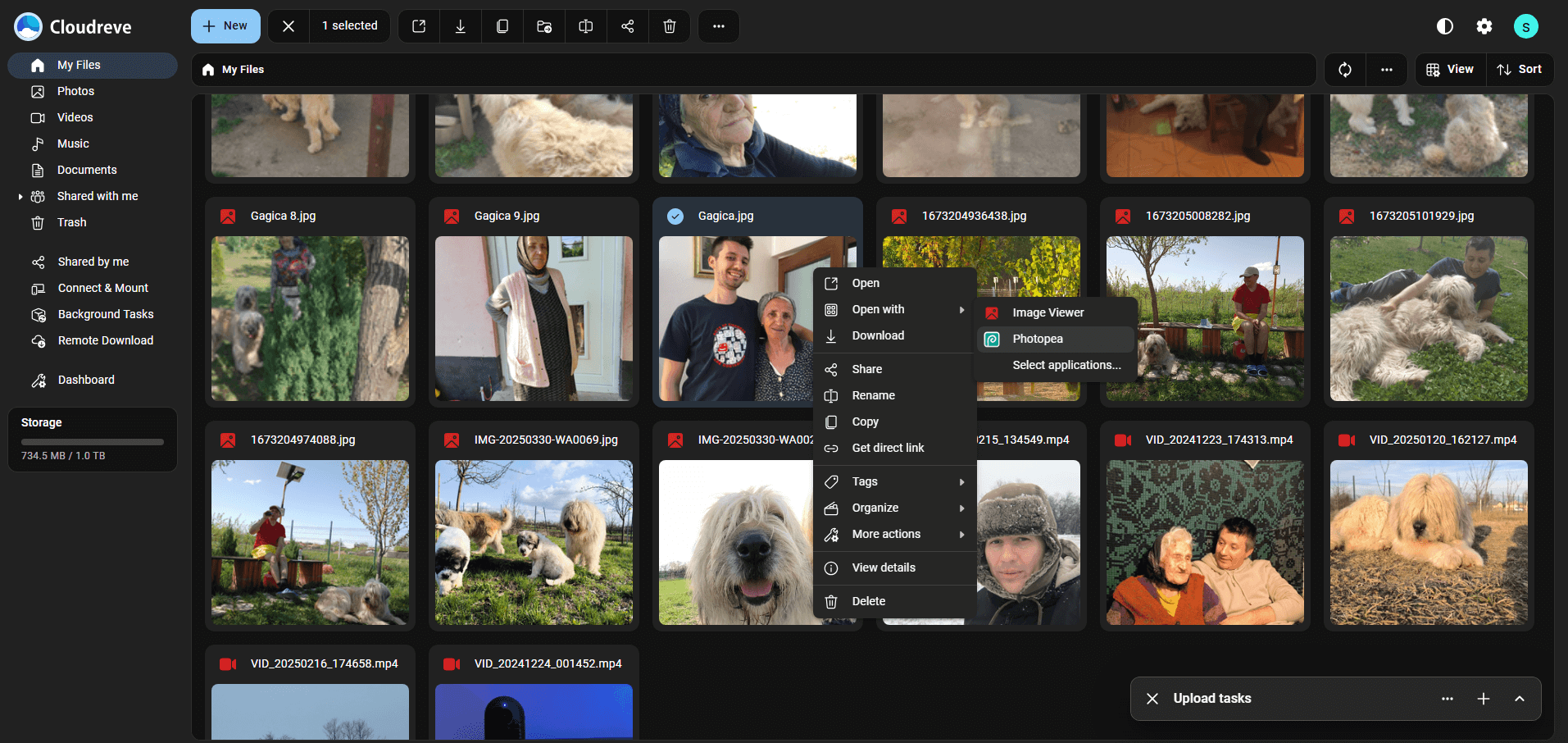
Task: Select Photopea in the Open with submenu
Action: coord(1055,339)
